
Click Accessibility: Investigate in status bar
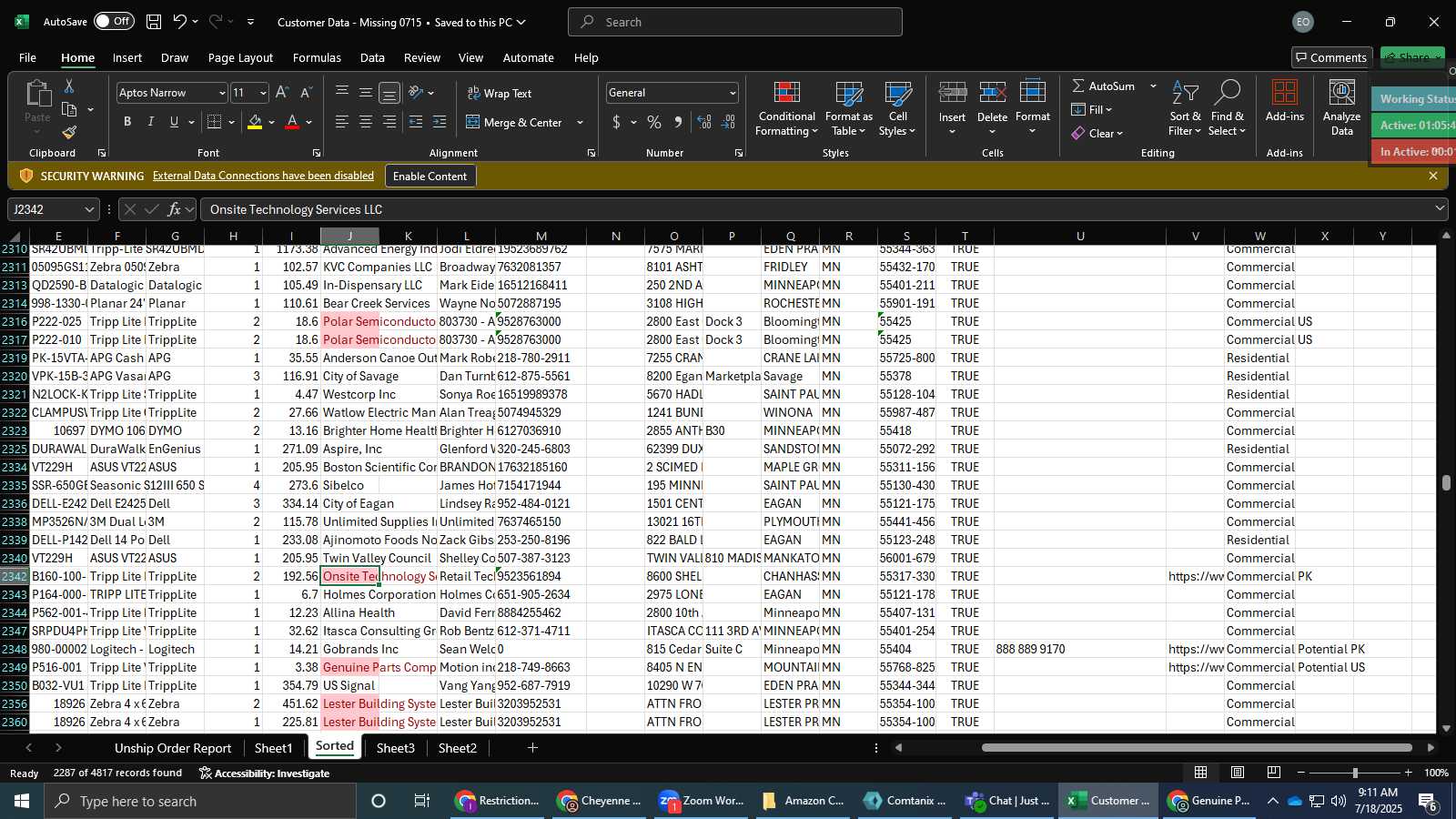pos(264,773)
